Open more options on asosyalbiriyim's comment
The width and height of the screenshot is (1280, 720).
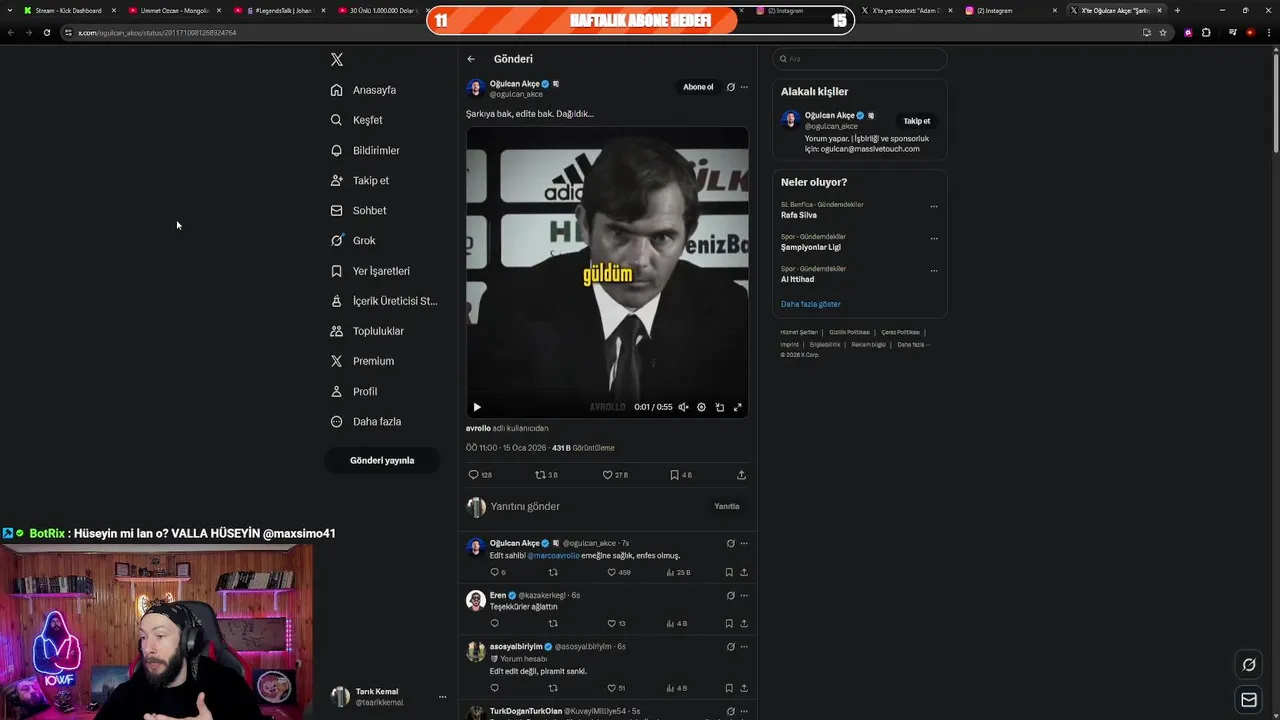(x=744, y=647)
